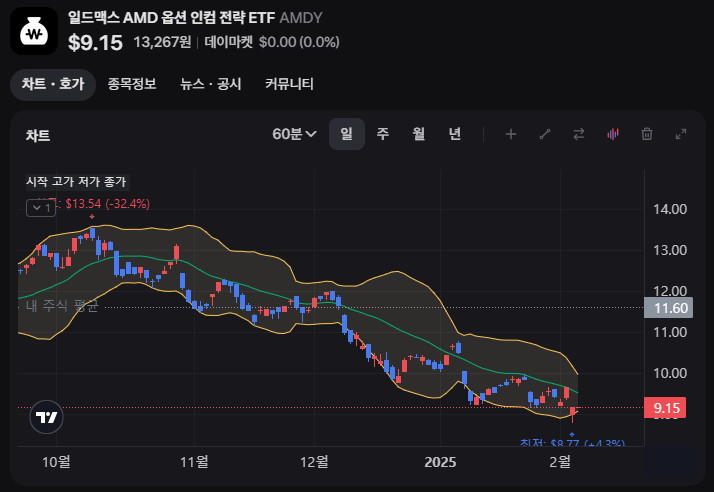Click the 2025 time axis label
714x492 pixels.
click(440, 462)
